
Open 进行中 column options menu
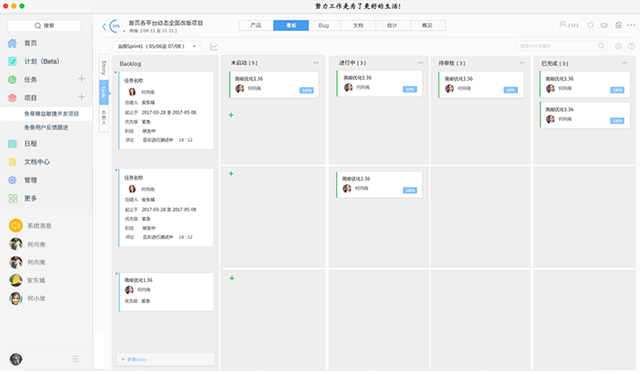(420, 63)
